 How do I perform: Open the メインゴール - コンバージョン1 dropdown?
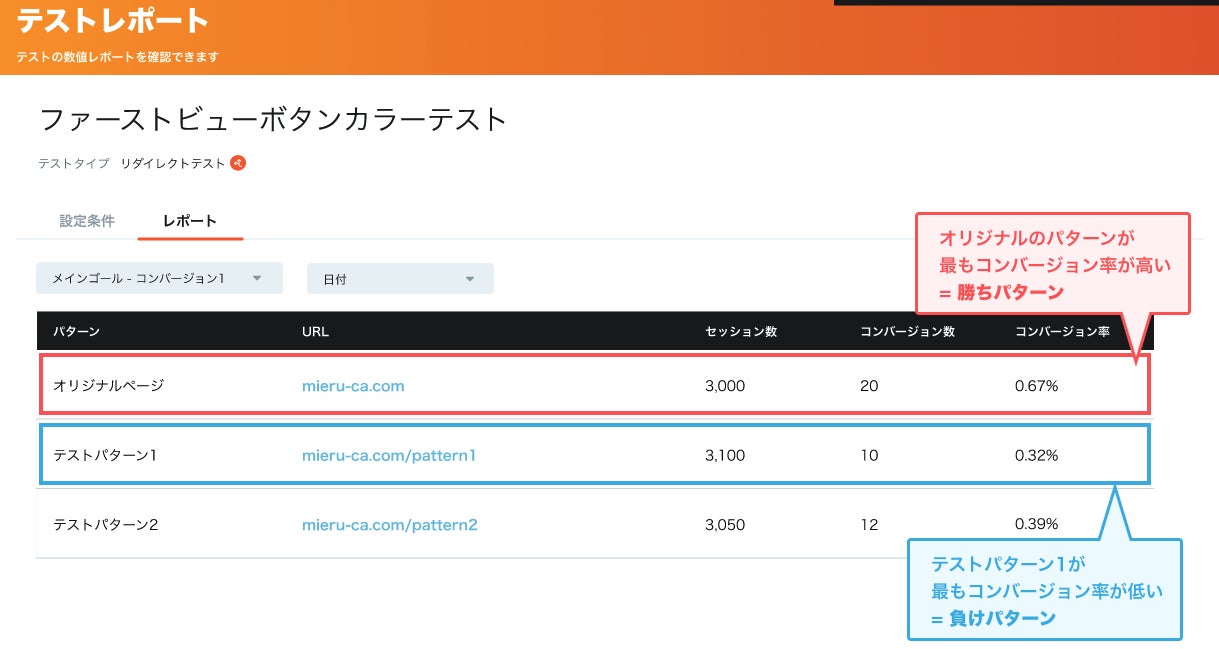[159, 278]
